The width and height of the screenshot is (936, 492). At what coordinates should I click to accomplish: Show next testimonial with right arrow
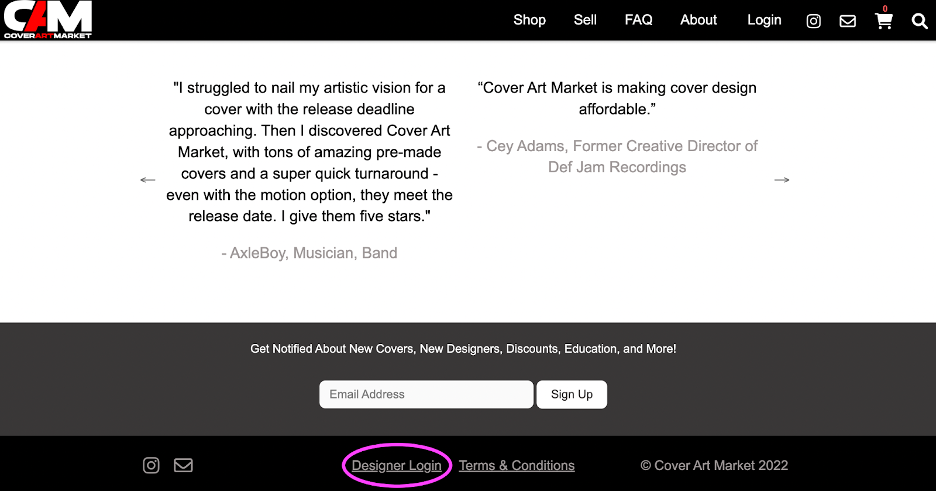tap(781, 180)
